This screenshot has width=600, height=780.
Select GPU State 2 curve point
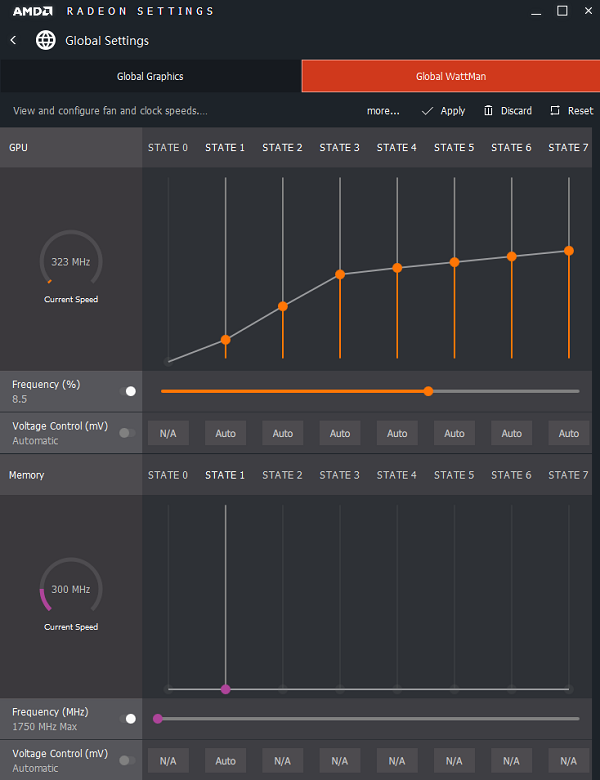283,306
